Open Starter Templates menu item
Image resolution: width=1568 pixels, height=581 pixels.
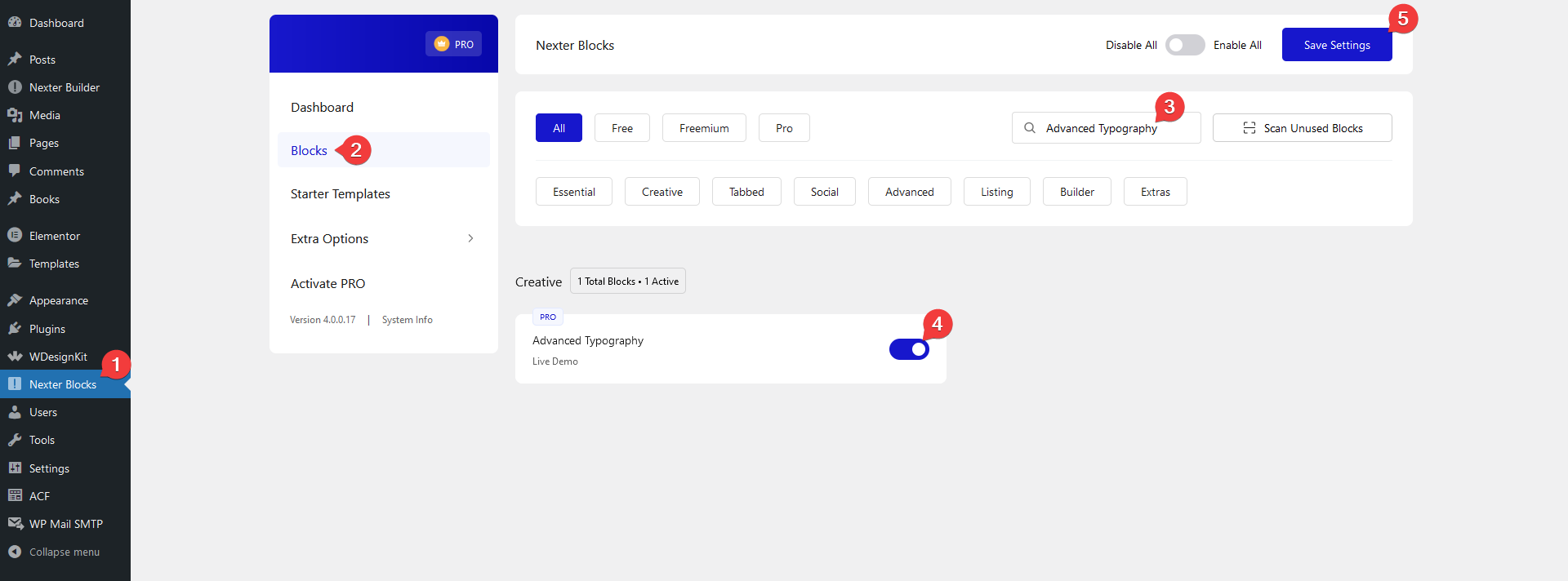point(341,194)
